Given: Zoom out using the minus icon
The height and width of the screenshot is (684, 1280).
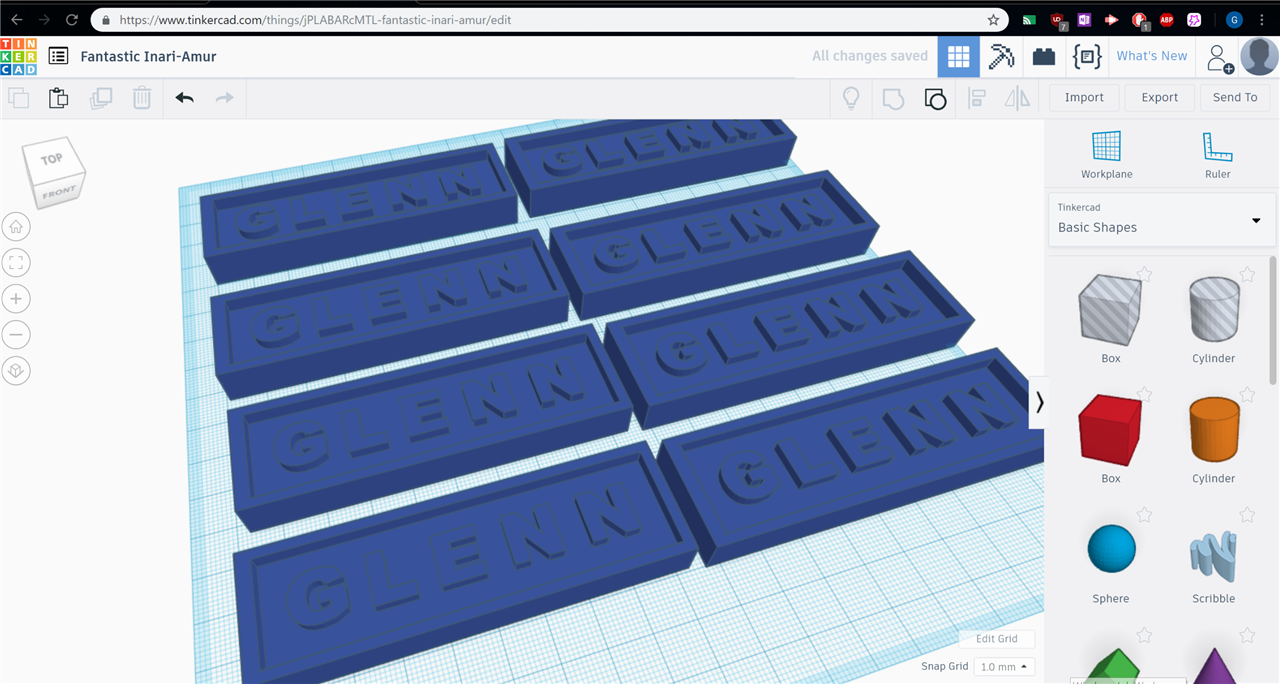Looking at the screenshot, I should click(16, 335).
